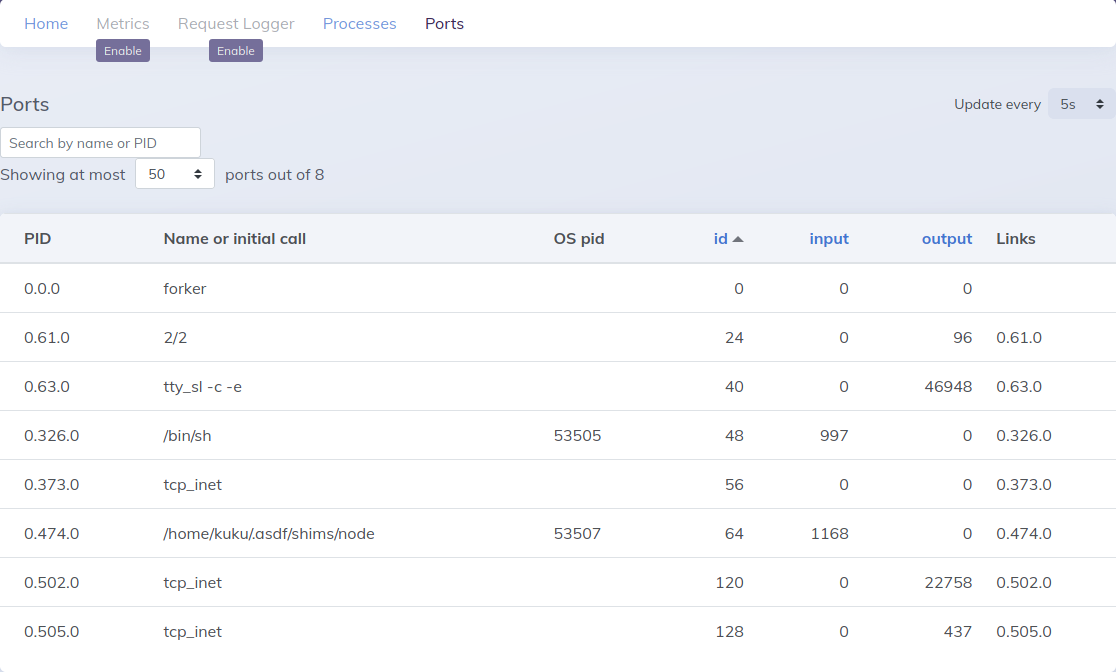Follow the 0.505.0 link for tcp_inet
This screenshot has width=1116, height=672.
click(x=1024, y=631)
